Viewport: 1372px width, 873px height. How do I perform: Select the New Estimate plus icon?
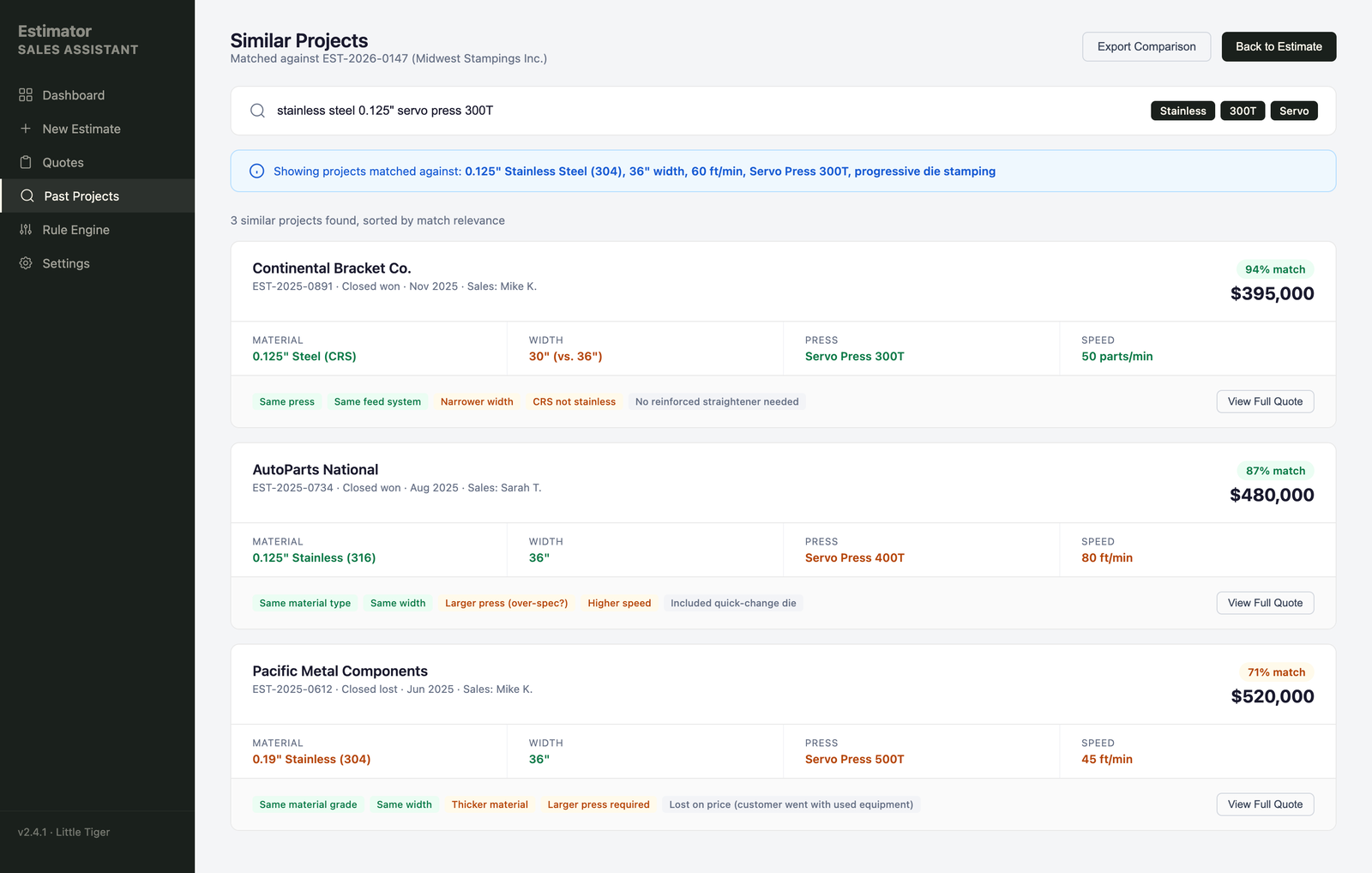pyautogui.click(x=27, y=129)
